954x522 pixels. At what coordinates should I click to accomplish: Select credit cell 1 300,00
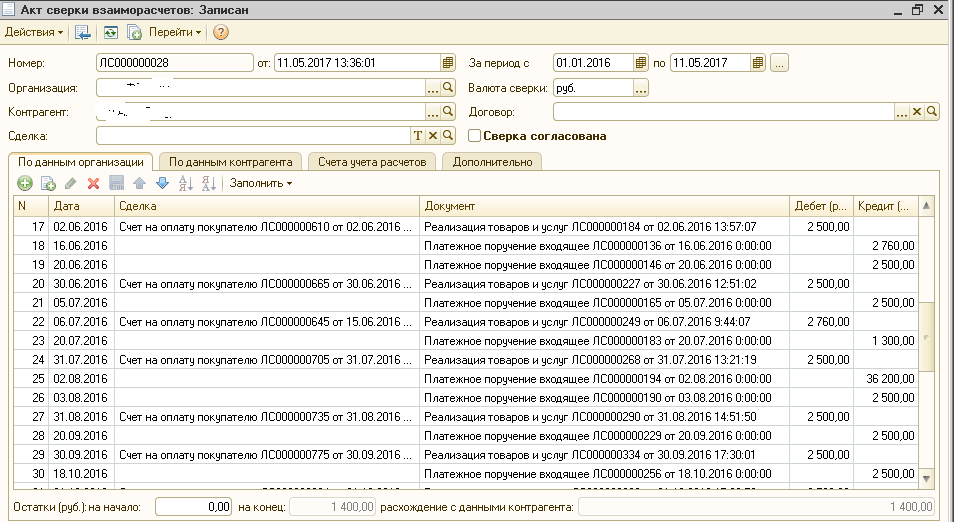pyautogui.click(x=885, y=341)
